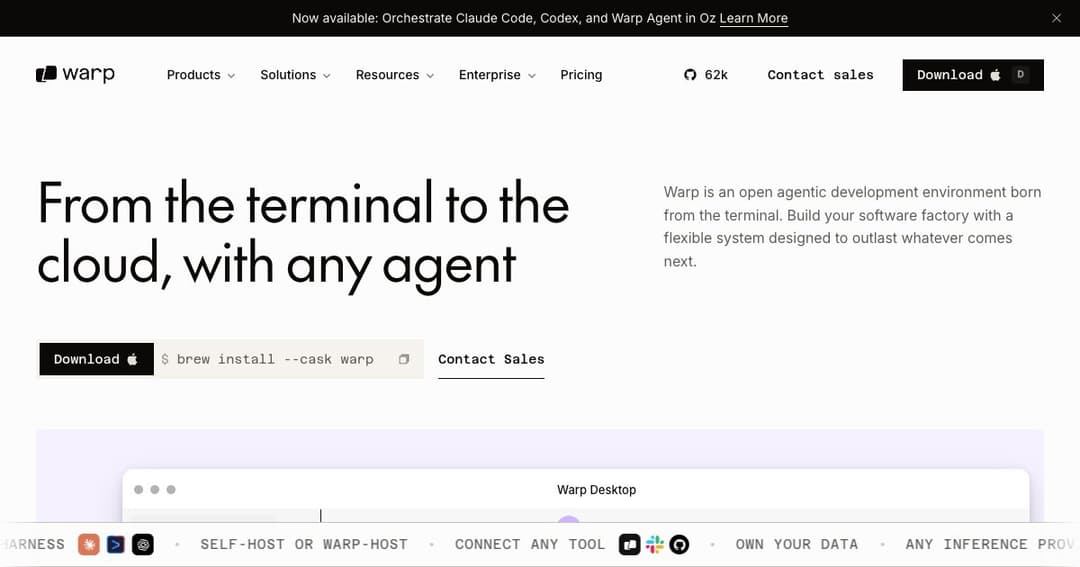1080x567 pixels.
Task: Click the Claude icon in the ticker
Action: point(89,544)
